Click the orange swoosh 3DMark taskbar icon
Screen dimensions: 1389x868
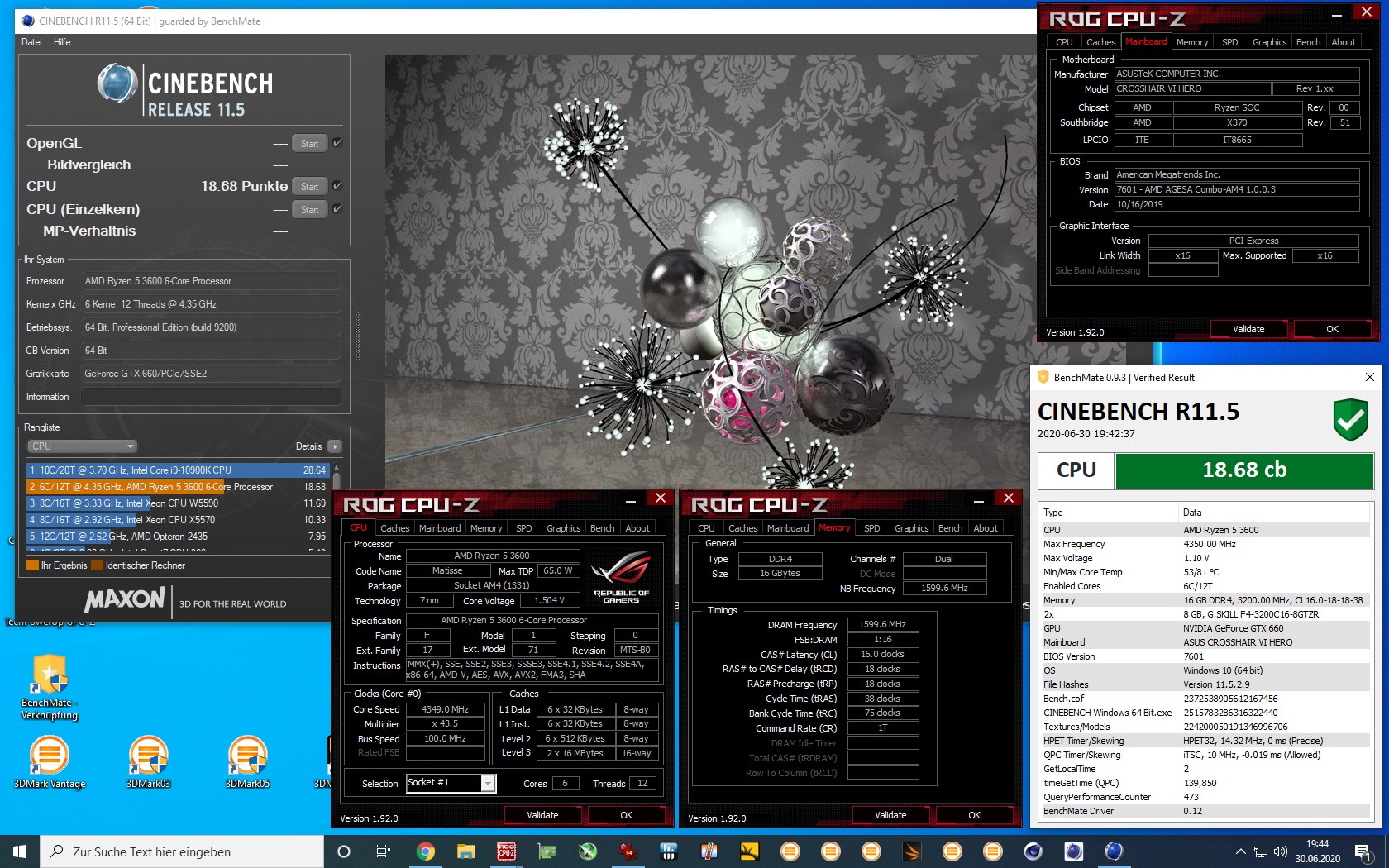911,851
